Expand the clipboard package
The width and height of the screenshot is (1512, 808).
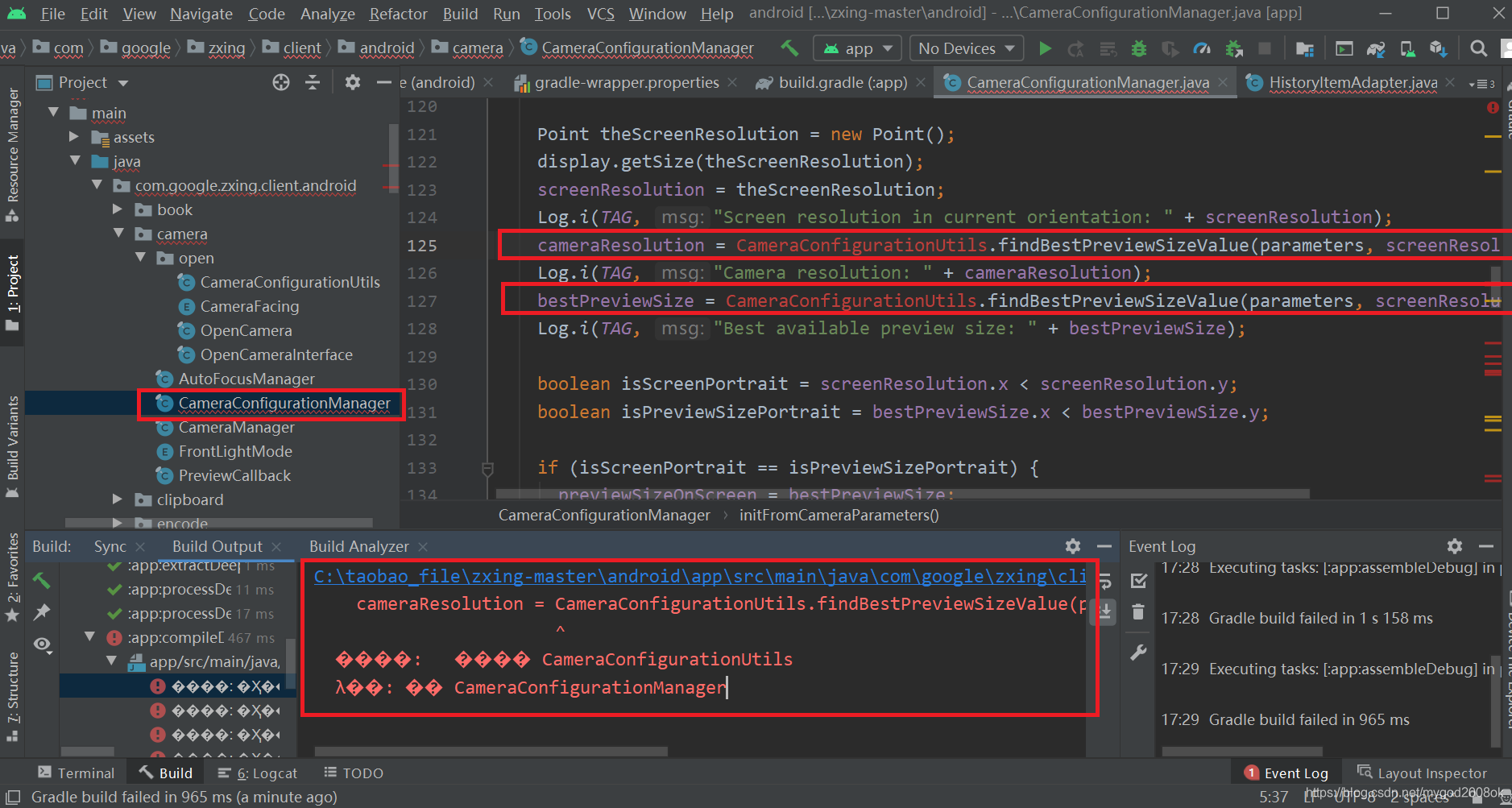click(x=118, y=499)
